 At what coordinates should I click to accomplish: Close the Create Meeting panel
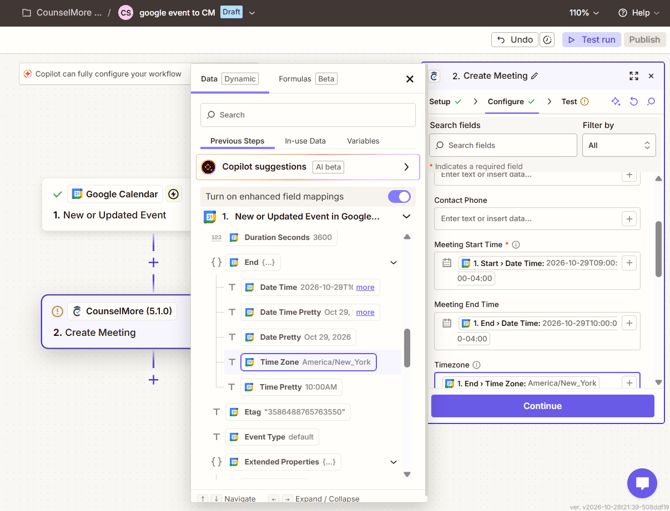tap(651, 76)
